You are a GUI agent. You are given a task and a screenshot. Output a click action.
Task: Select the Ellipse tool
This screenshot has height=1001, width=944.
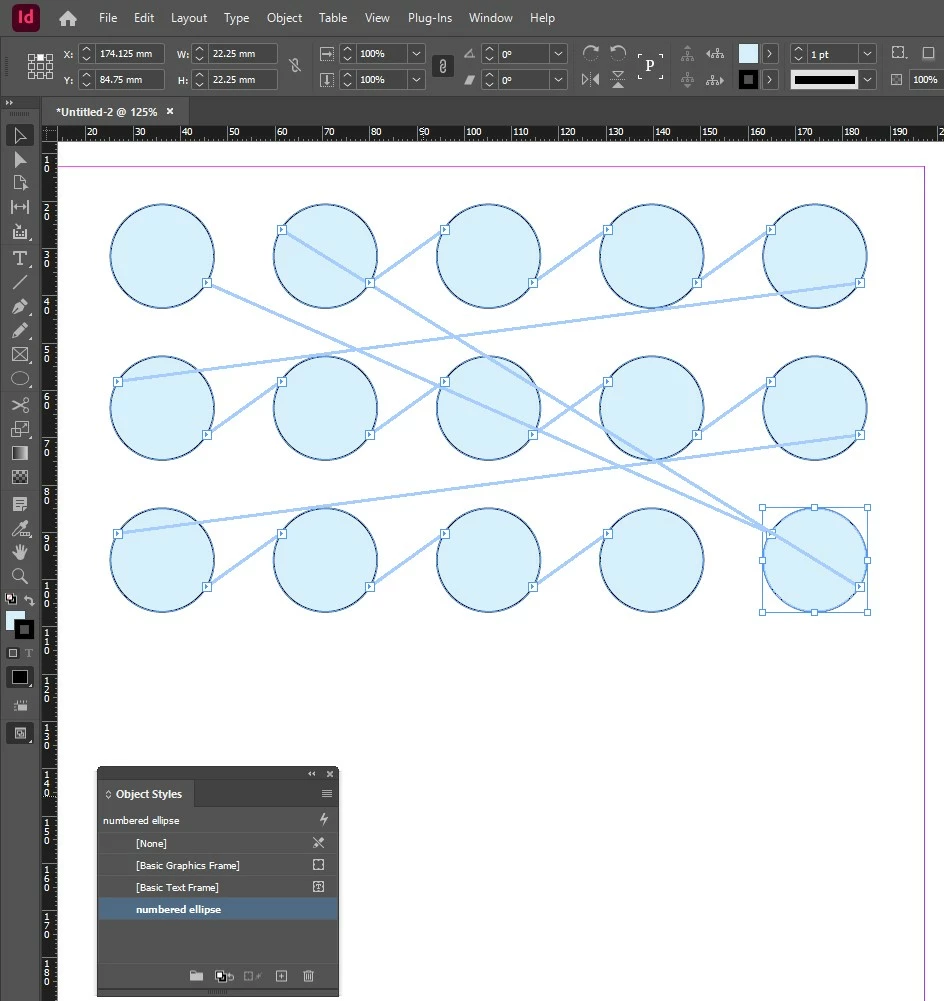tap(20, 379)
